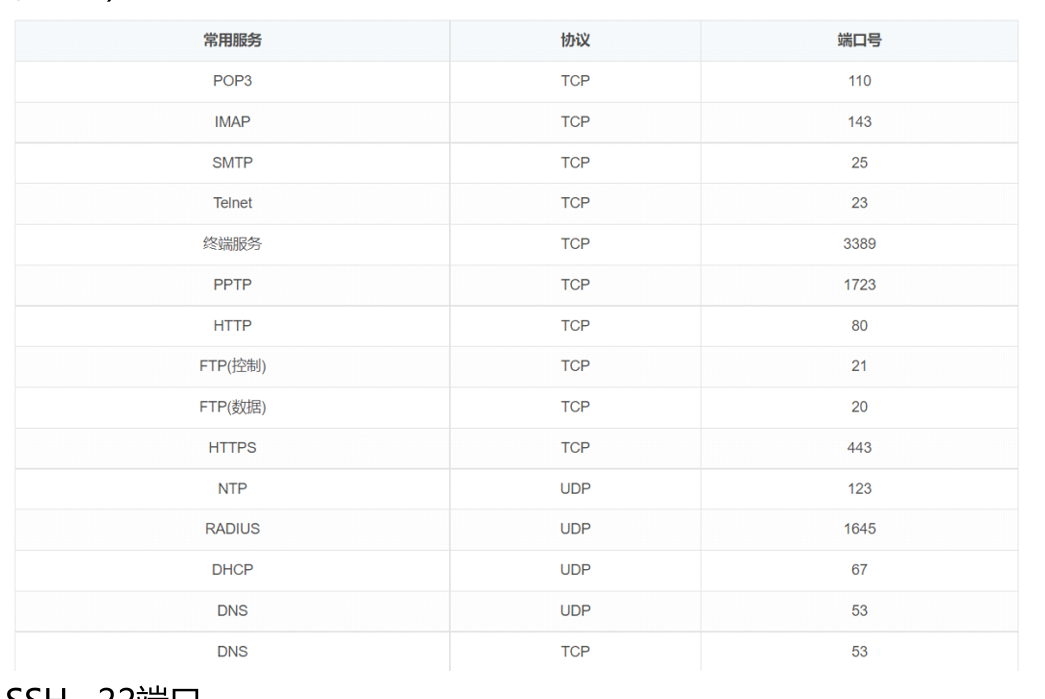
Task: Click port number 25 for SMTP
Action: 859,163
